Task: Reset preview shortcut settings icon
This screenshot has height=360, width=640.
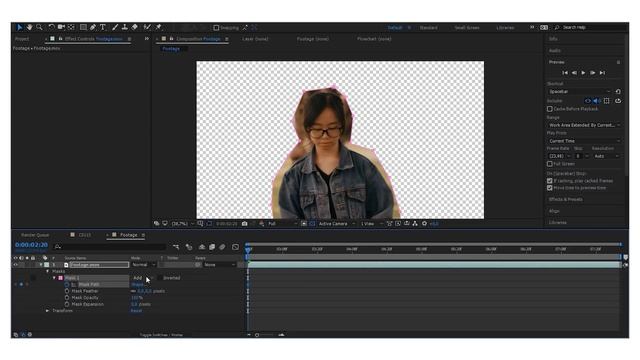Action: coord(618,91)
